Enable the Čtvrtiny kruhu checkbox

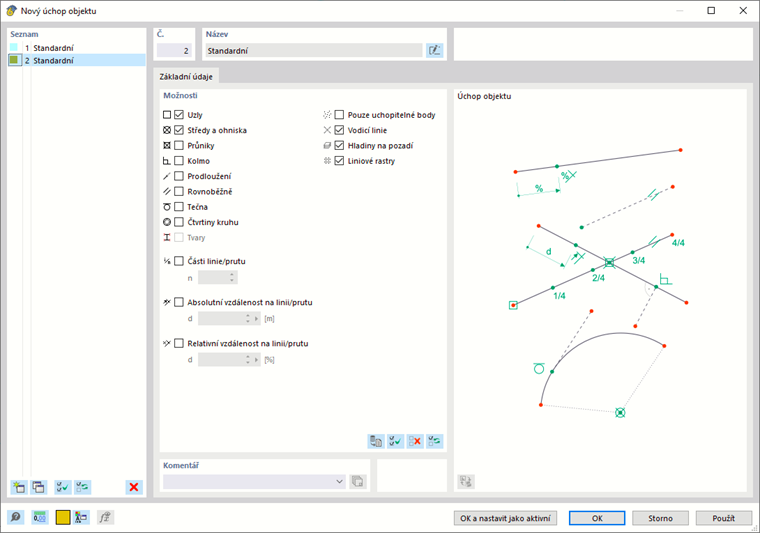(x=179, y=222)
